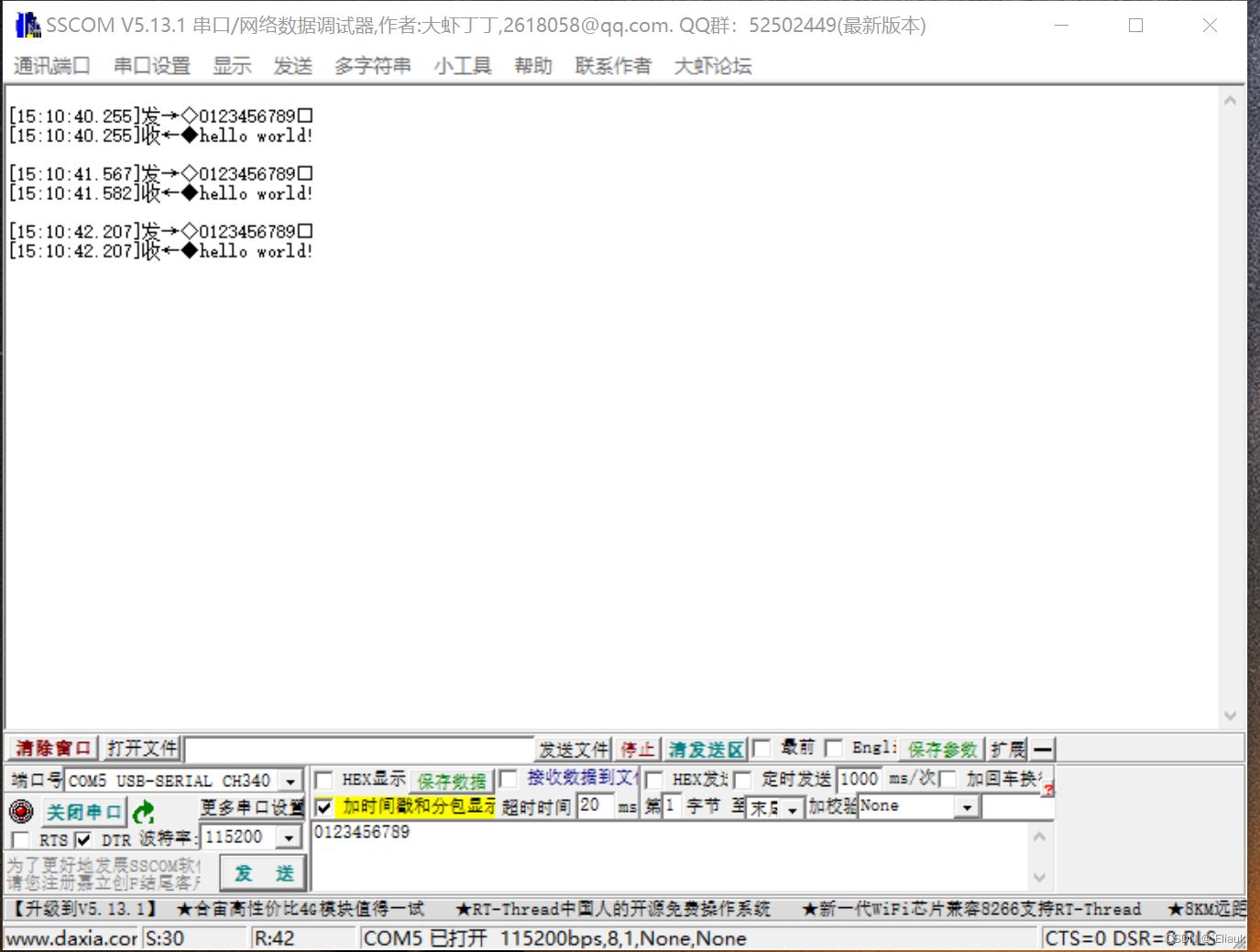Click the 关闭串口 button

pyautogui.click(x=83, y=812)
